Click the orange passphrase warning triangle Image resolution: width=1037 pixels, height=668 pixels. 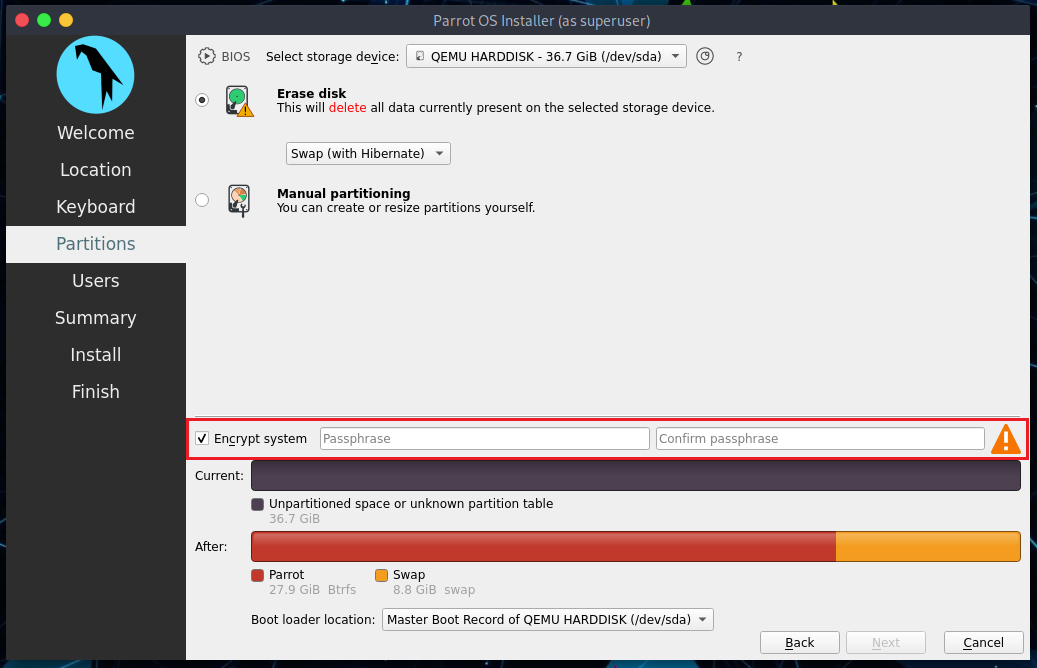[1005, 438]
